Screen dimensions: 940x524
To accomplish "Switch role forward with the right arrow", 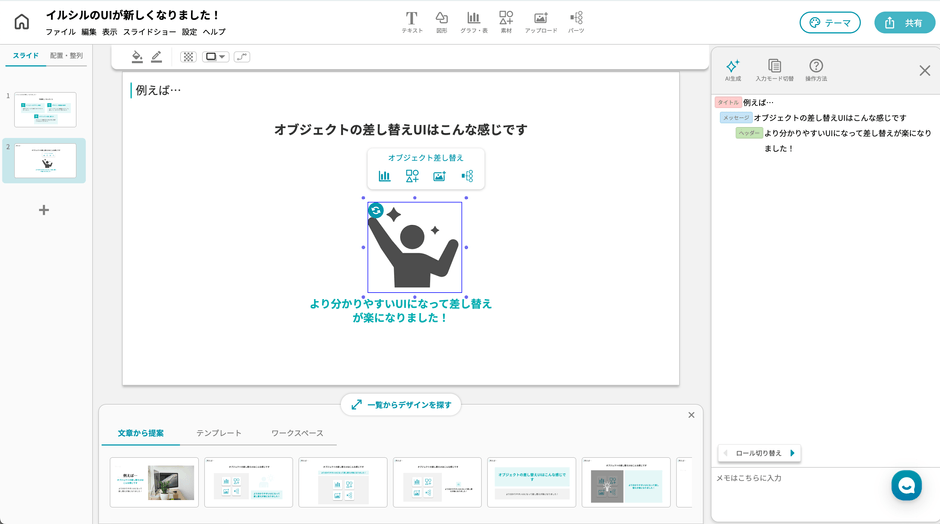I will click(x=793, y=453).
